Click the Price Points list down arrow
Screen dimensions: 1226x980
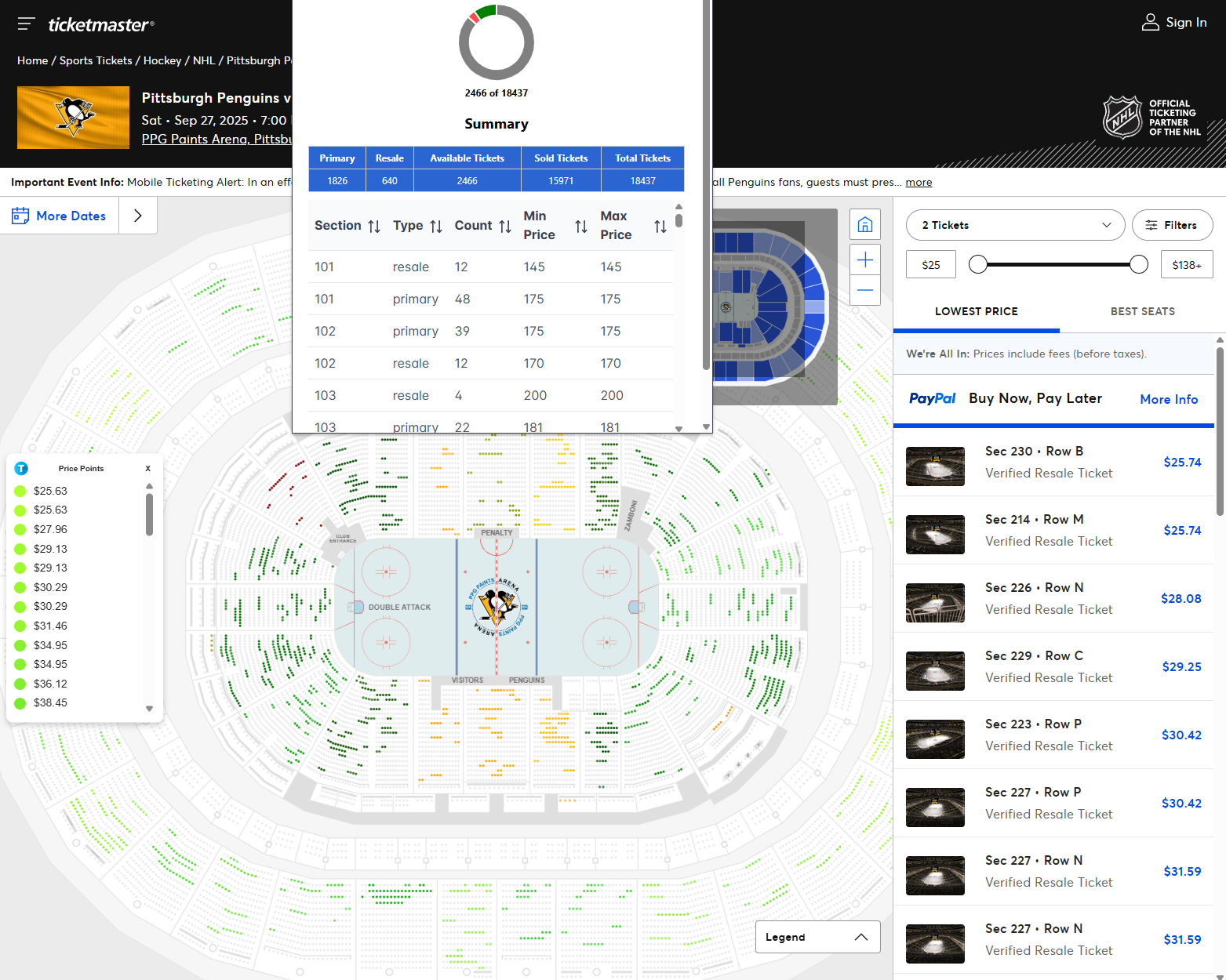149,709
